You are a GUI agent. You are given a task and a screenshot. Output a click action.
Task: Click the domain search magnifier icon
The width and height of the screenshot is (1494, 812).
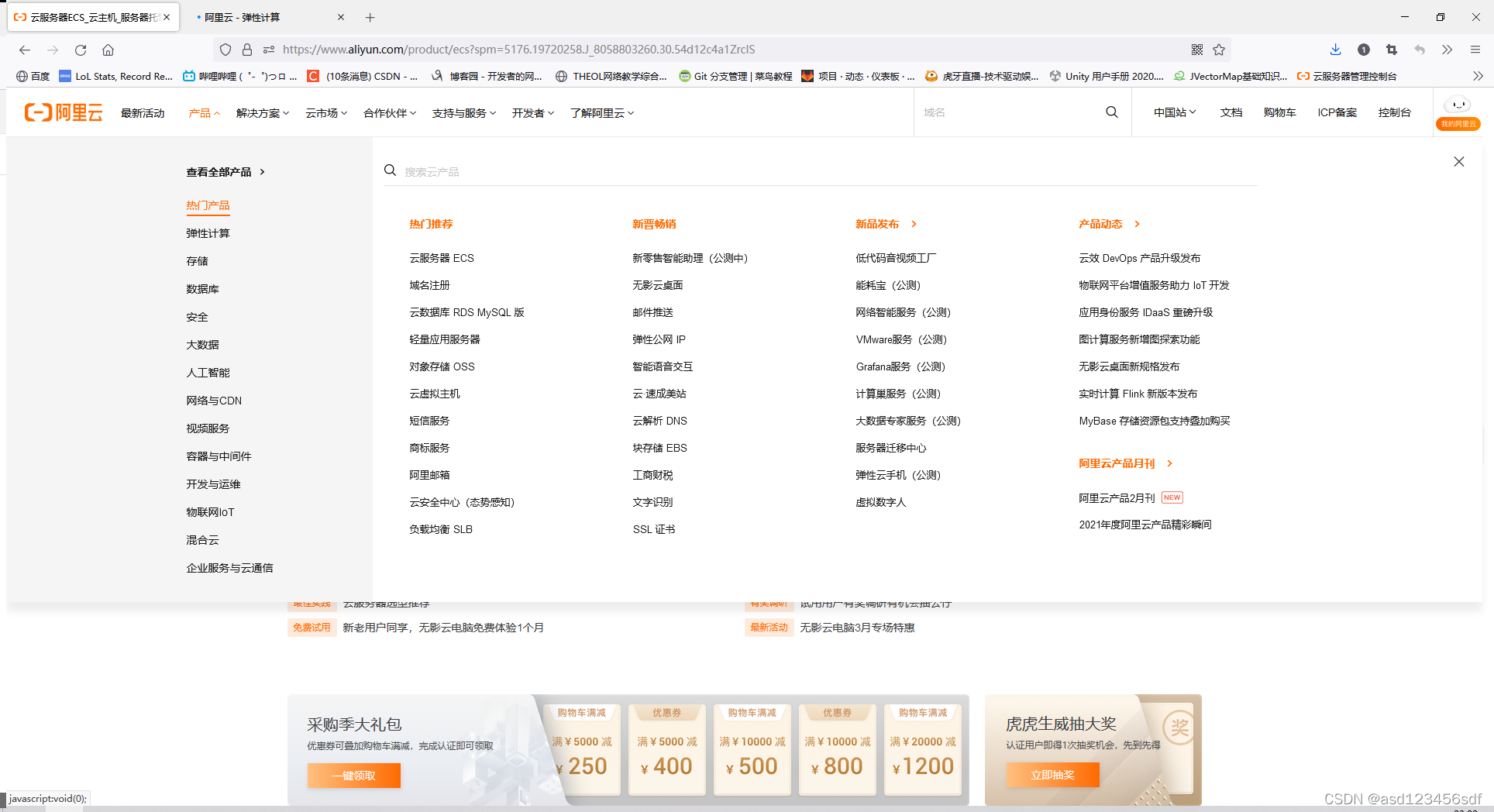(1112, 112)
